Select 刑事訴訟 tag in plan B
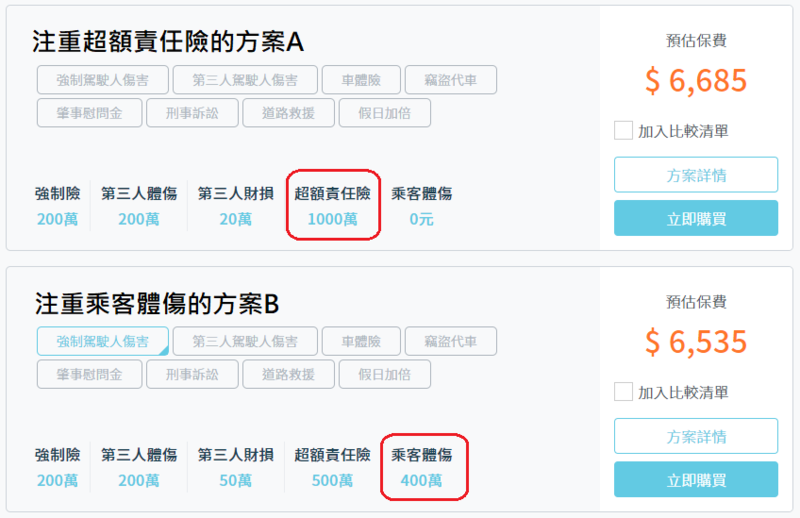Screen dimensions: 800x518 click(x=192, y=374)
